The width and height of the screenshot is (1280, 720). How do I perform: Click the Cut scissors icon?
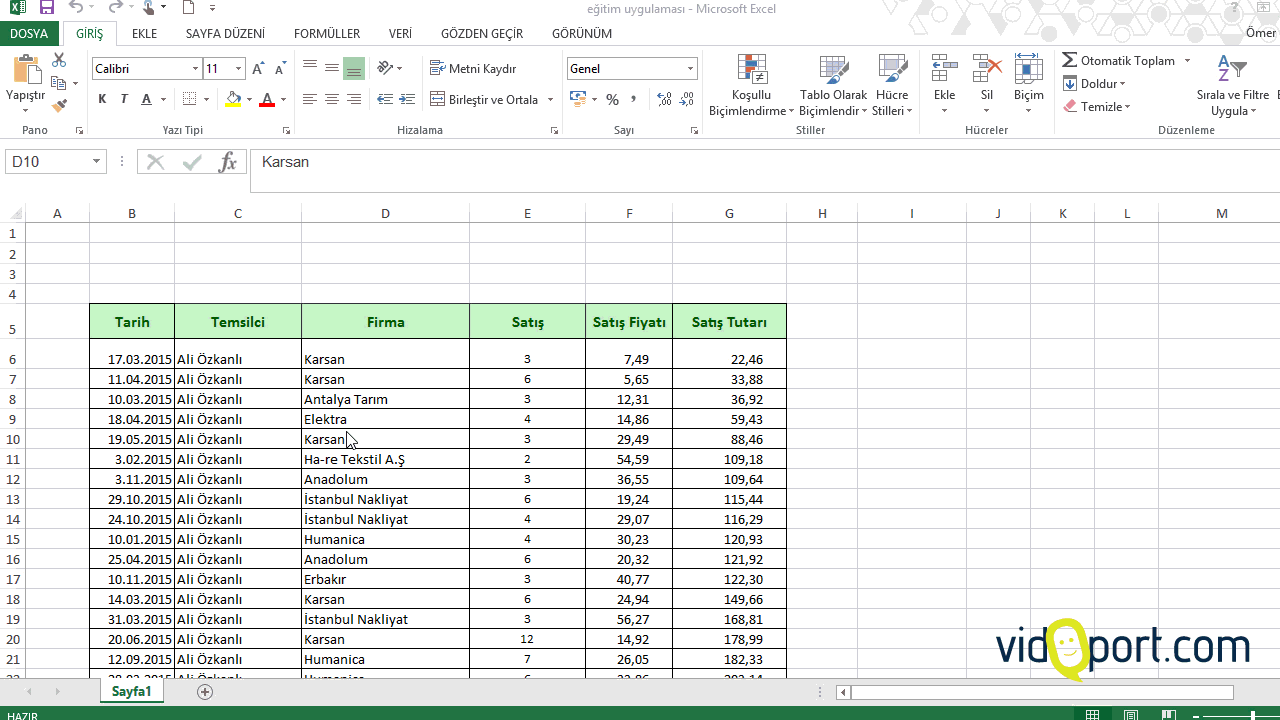point(59,61)
